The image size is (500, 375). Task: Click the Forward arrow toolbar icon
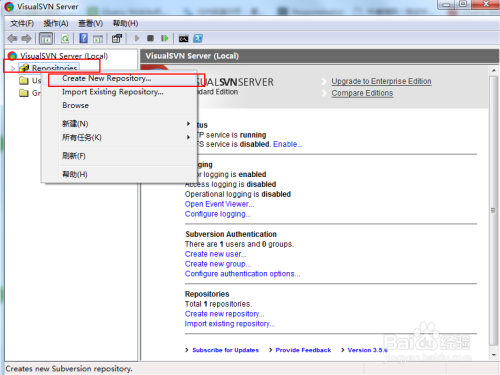[26, 39]
